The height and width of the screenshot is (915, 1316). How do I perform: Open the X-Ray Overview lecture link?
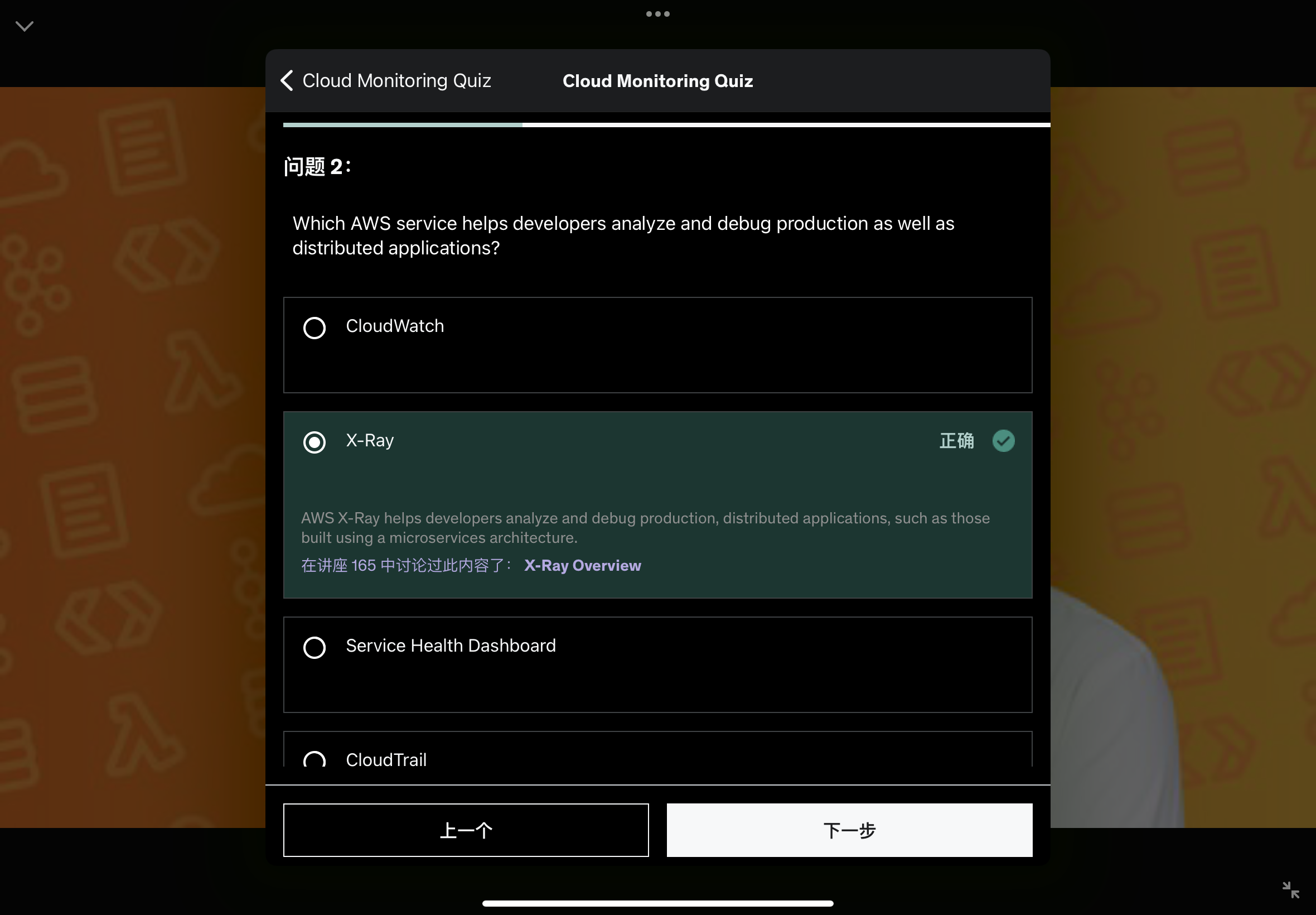click(582, 565)
